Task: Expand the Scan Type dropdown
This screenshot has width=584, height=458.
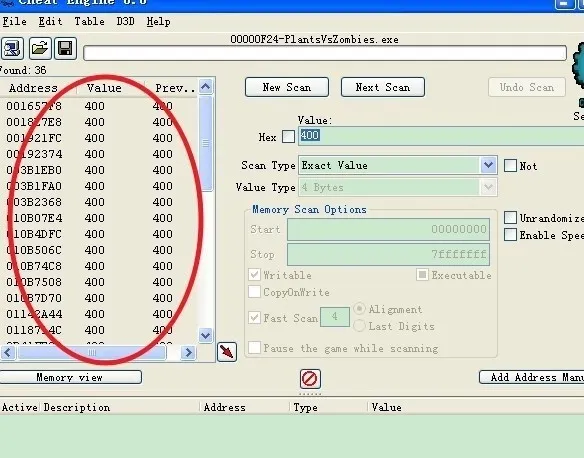Action: 488,165
